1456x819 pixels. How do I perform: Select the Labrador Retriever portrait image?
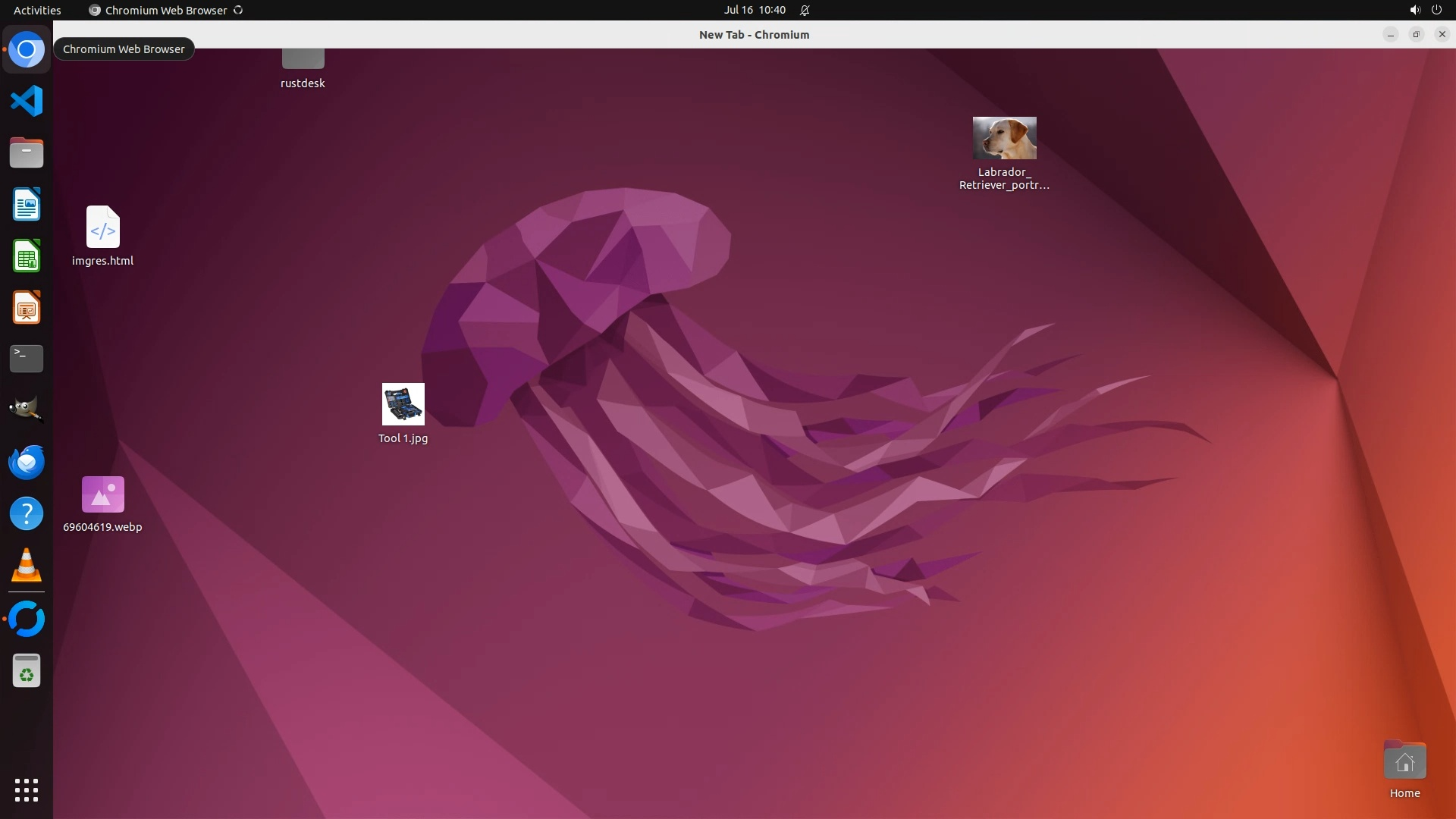click(1004, 138)
